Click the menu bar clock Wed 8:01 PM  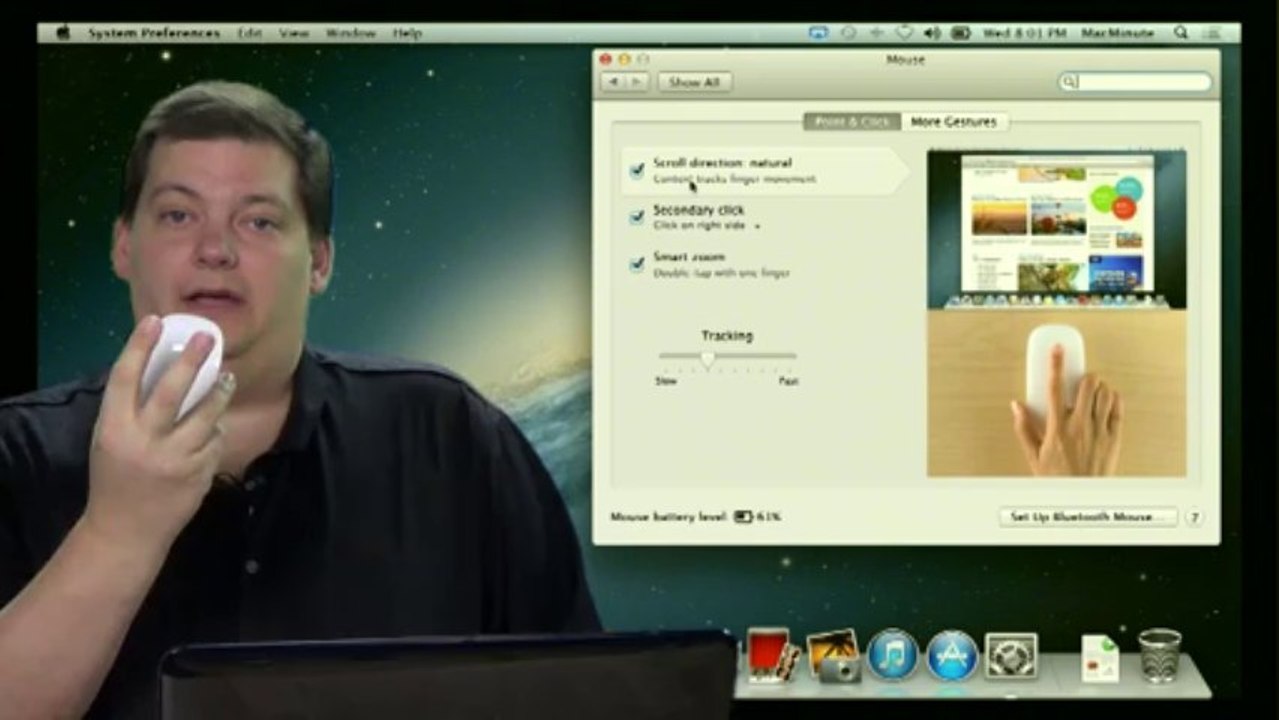pos(1023,33)
